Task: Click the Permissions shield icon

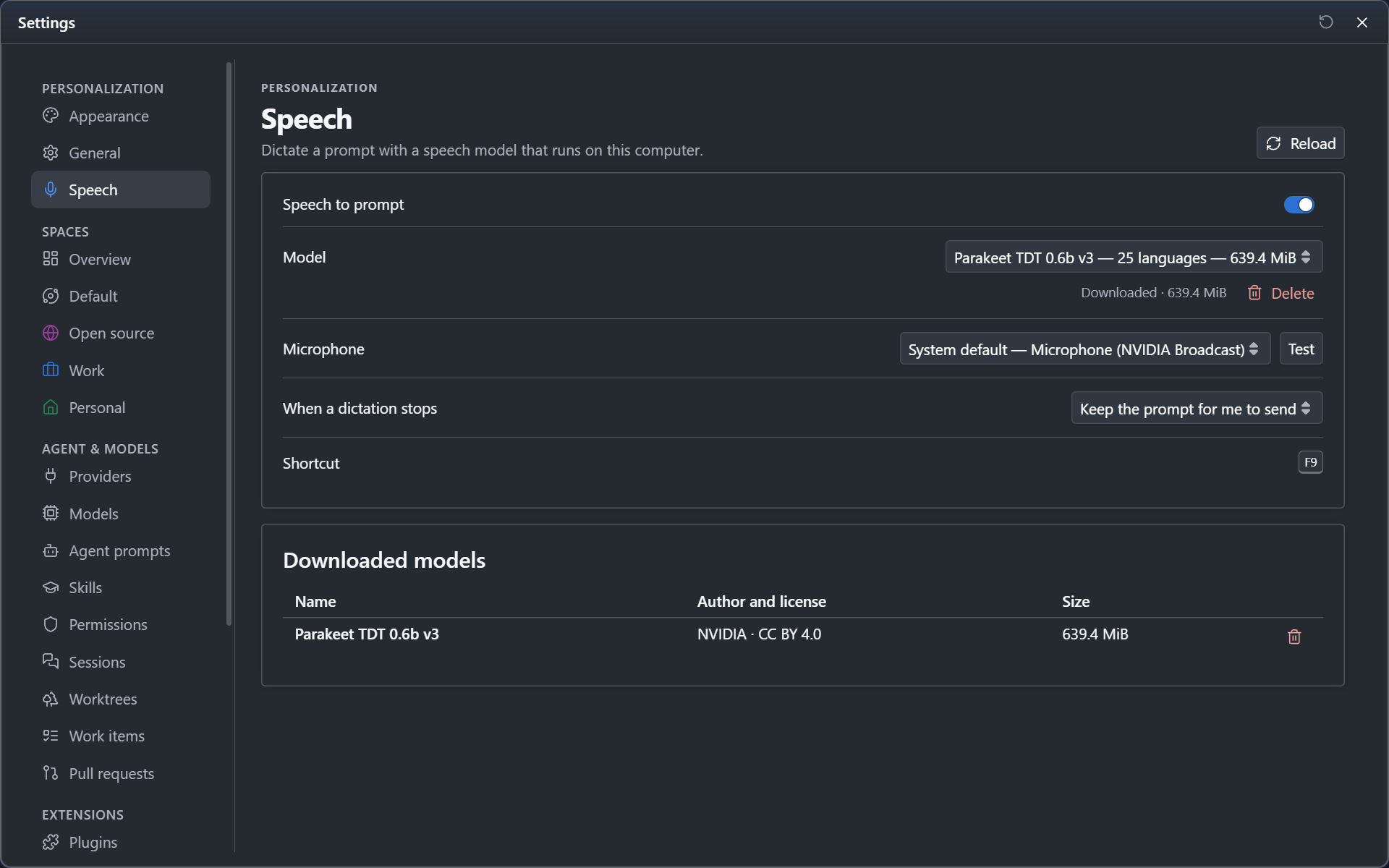Action: [51, 624]
